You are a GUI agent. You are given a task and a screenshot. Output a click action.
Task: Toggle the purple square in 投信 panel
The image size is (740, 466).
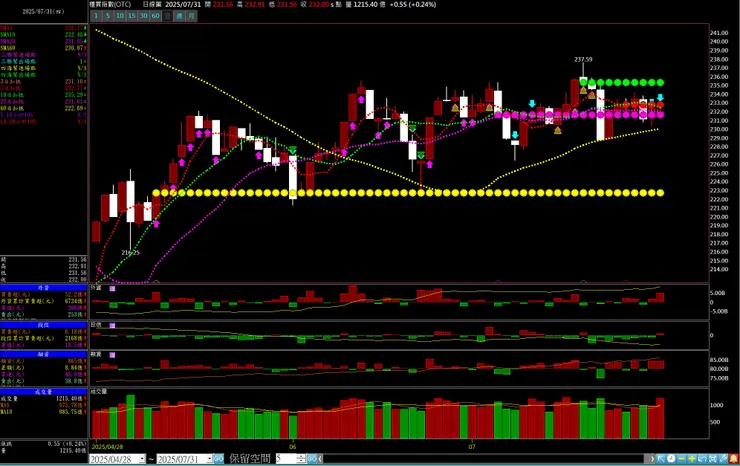click(x=112, y=325)
